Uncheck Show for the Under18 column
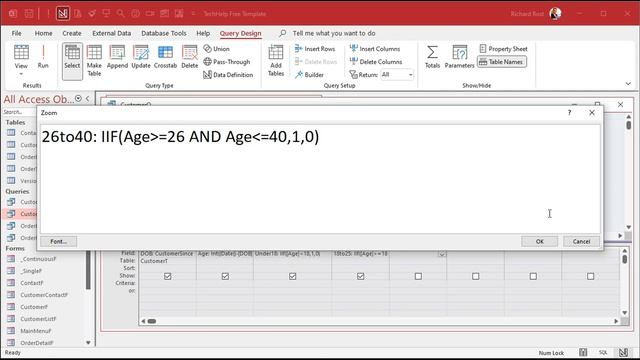The image size is (640, 360). (292, 276)
